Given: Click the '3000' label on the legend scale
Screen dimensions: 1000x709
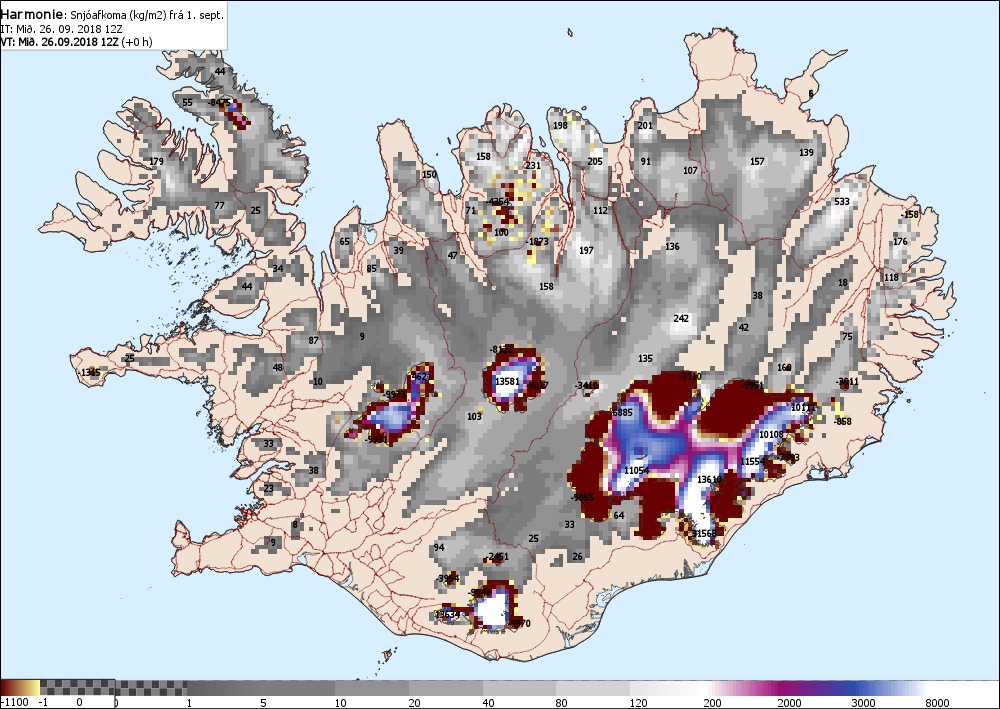Looking at the screenshot, I should pos(864,703).
